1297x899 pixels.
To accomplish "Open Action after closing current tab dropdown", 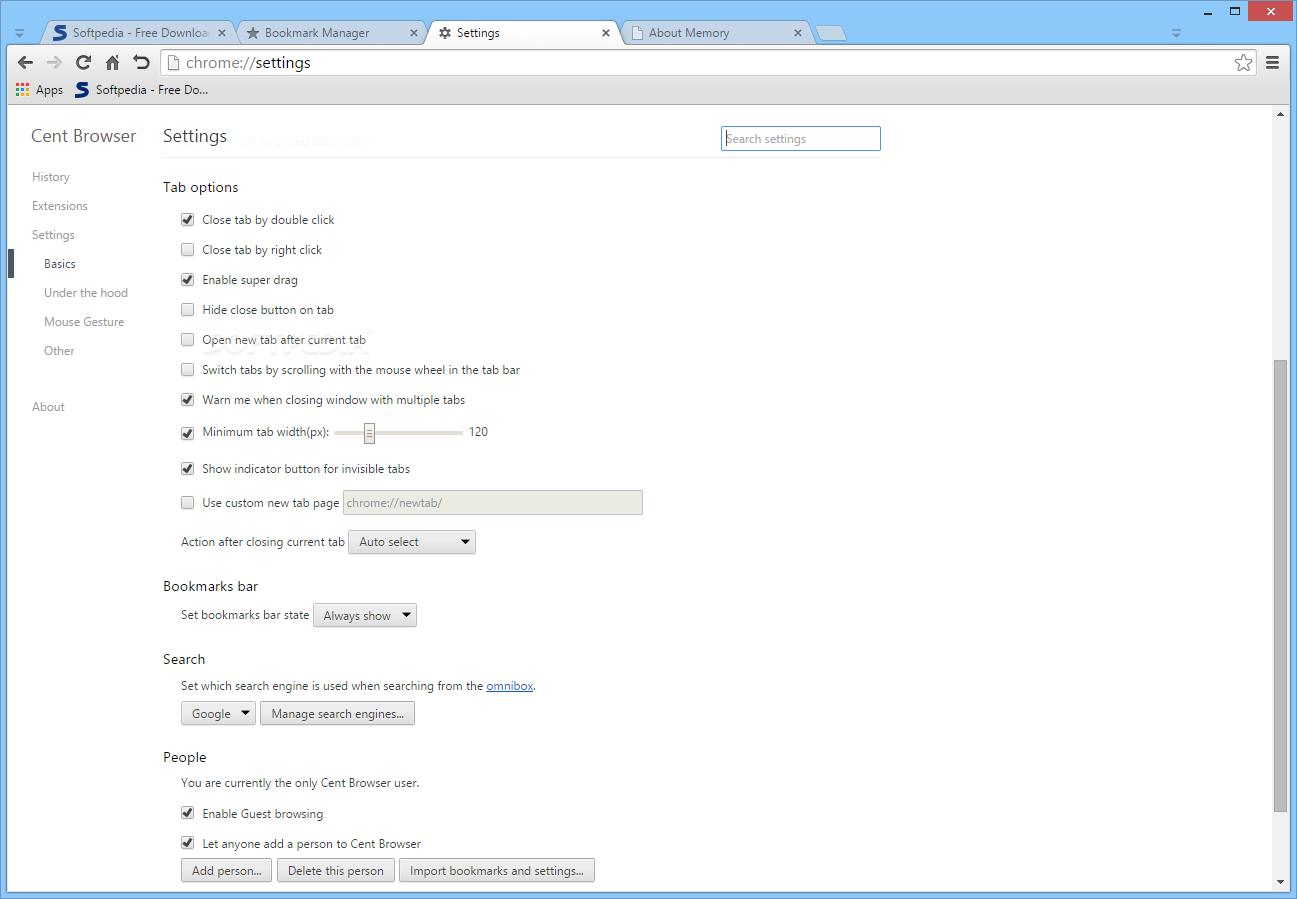I will click(412, 542).
